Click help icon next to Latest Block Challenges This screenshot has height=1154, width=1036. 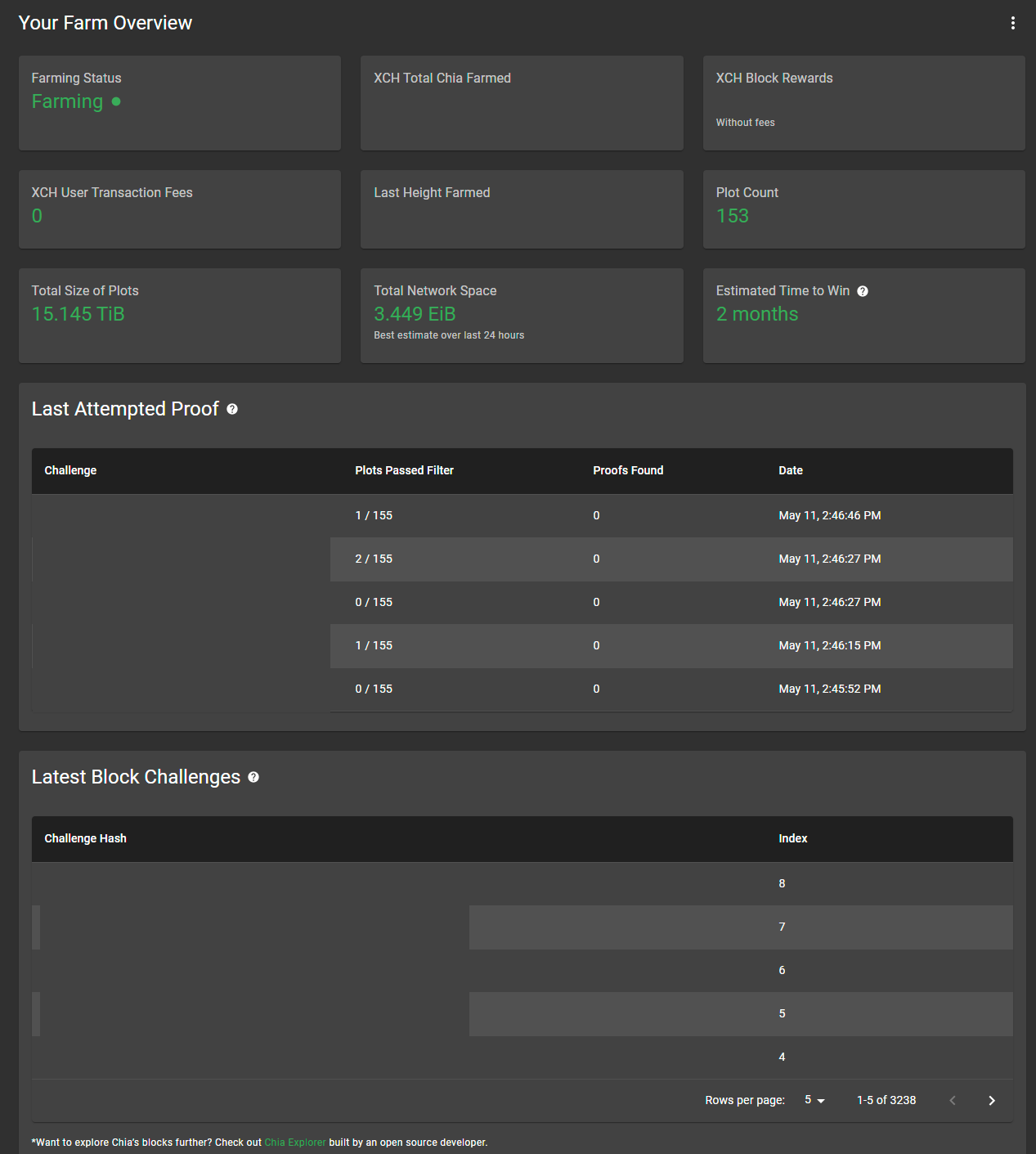253,777
